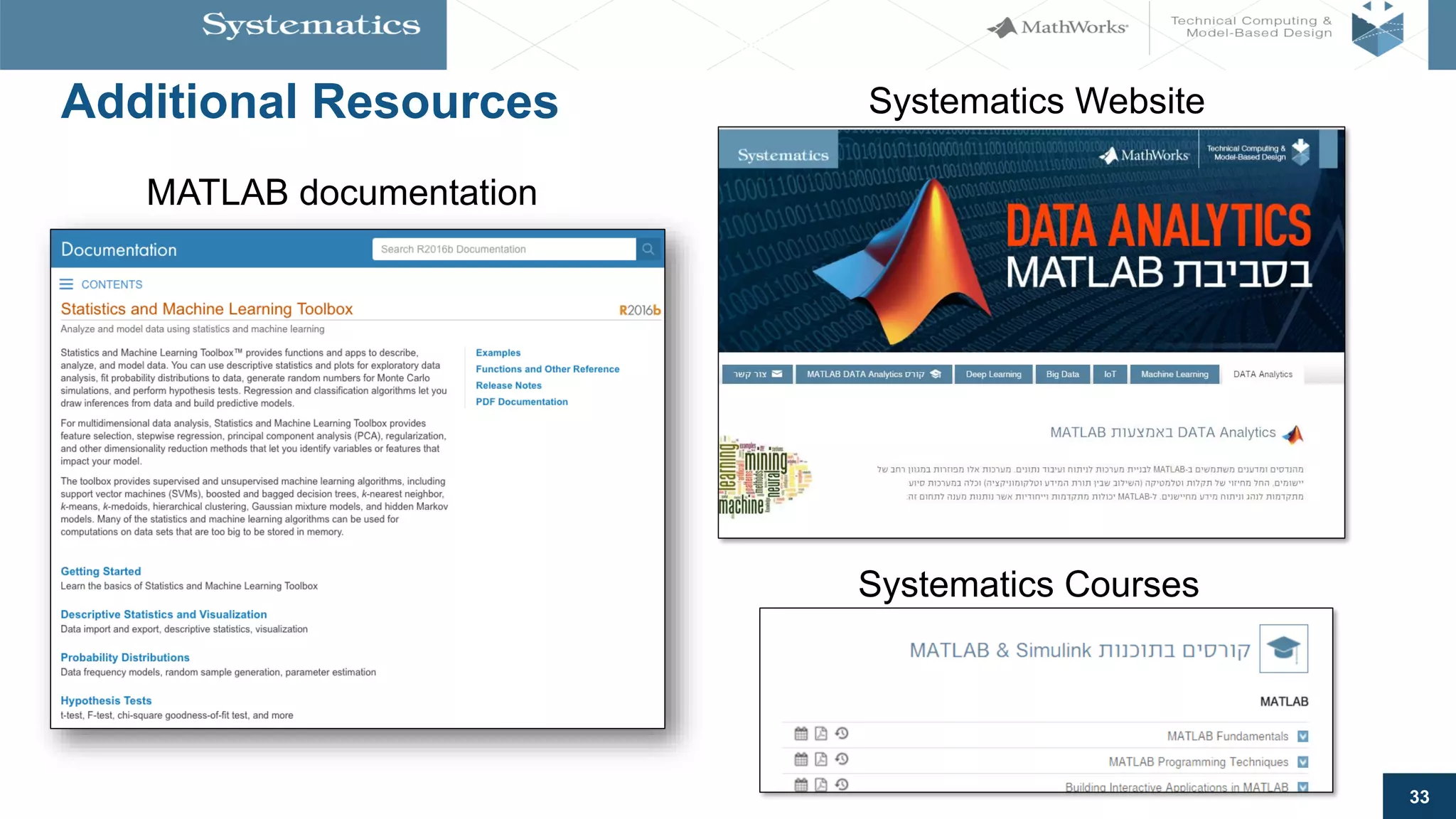Click the CONTENTS label
The width and height of the screenshot is (1456, 819).
click(x=112, y=284)
